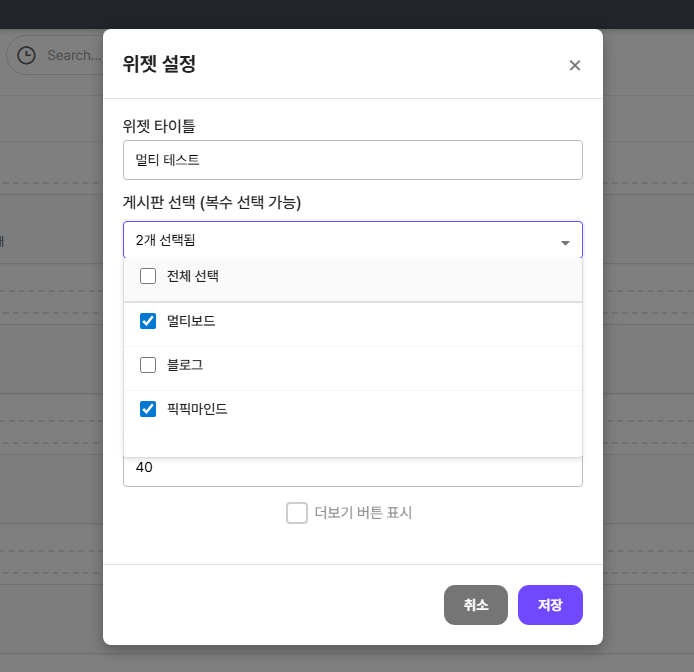Image resolution: width=694 pixels, height=672 pixels.
Task: Click the dropdown caret arrow icon
Action: click(x=565, y=242)
